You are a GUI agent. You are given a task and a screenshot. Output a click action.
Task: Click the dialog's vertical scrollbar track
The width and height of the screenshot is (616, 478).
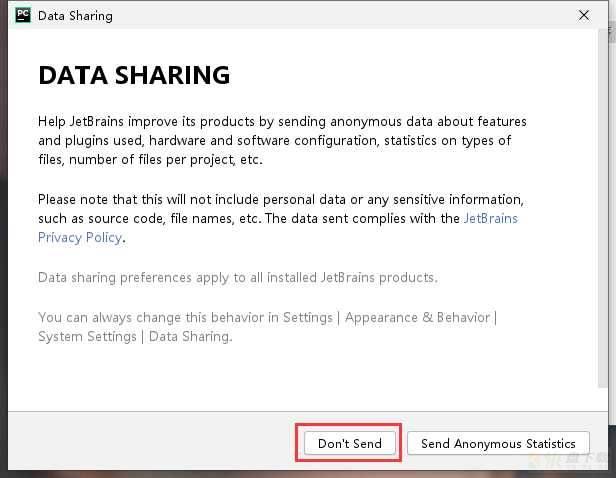click(603, 208)
